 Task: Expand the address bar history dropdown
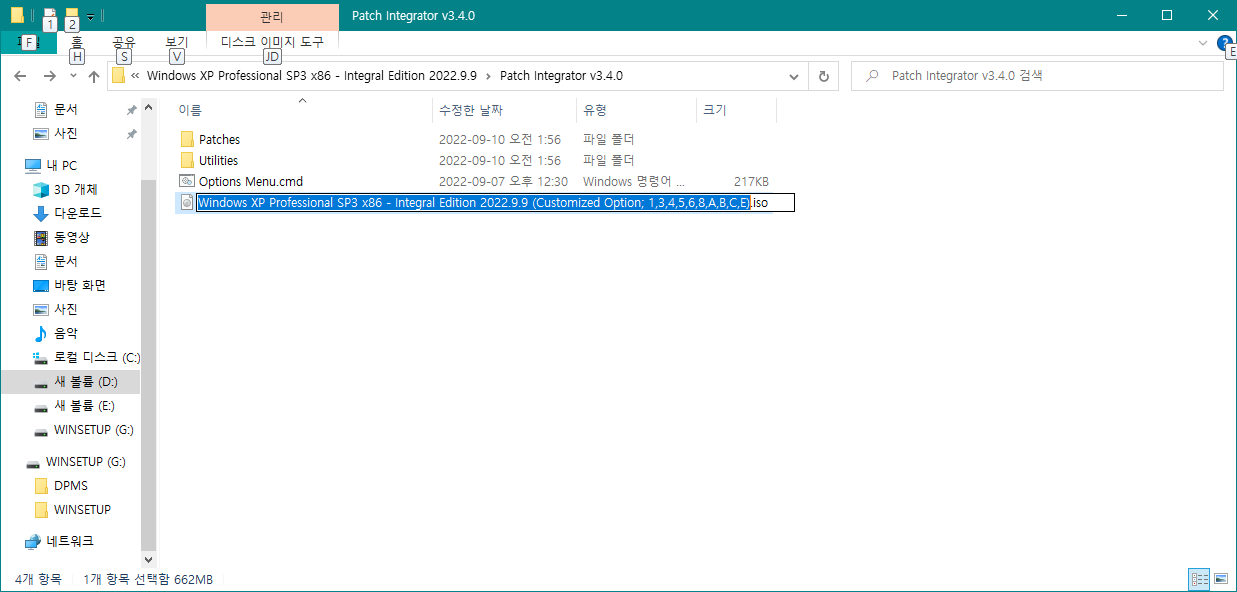(x=795, y=76)
